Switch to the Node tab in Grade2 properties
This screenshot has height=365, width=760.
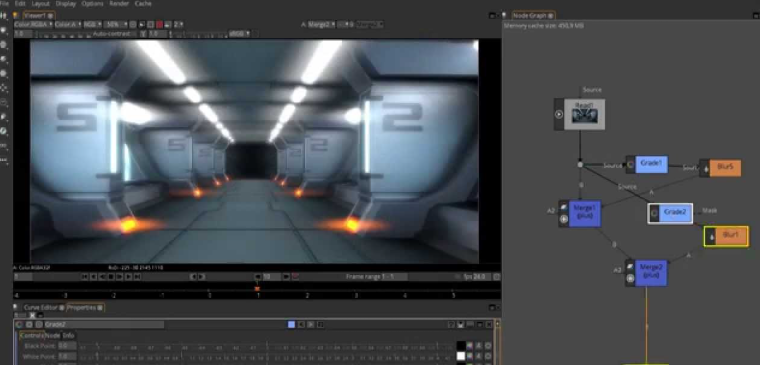[52, 335]
